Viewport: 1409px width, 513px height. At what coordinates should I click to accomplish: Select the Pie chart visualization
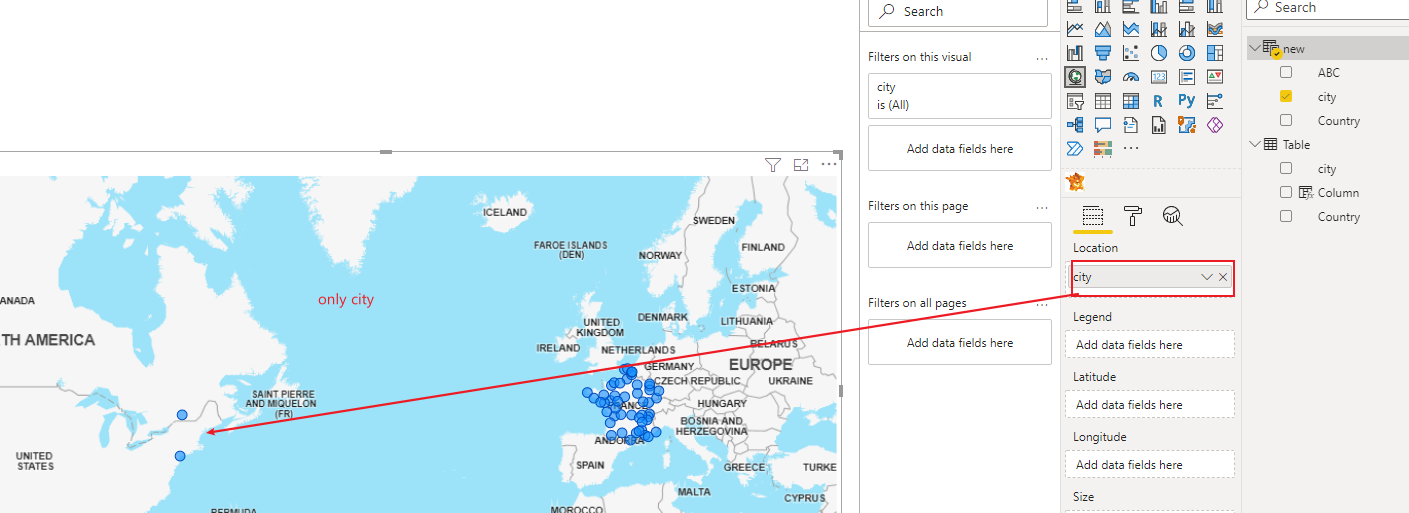(x=1159, y=53)
